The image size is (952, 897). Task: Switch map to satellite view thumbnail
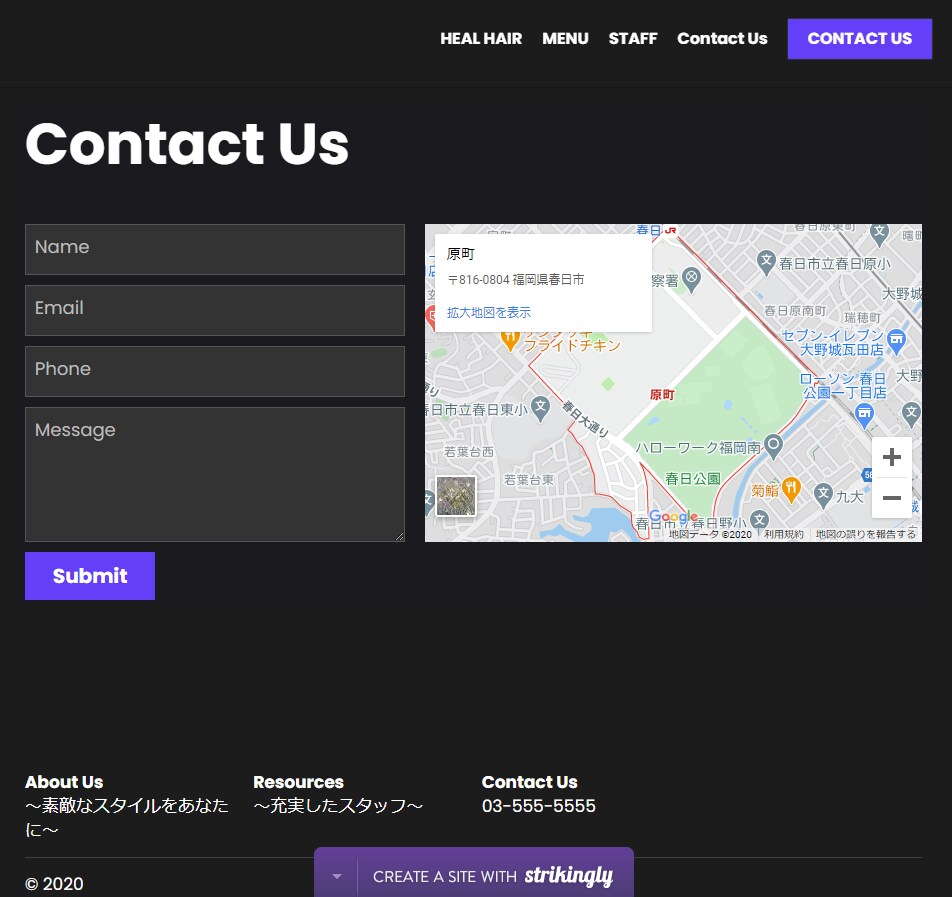click(456, 496)
